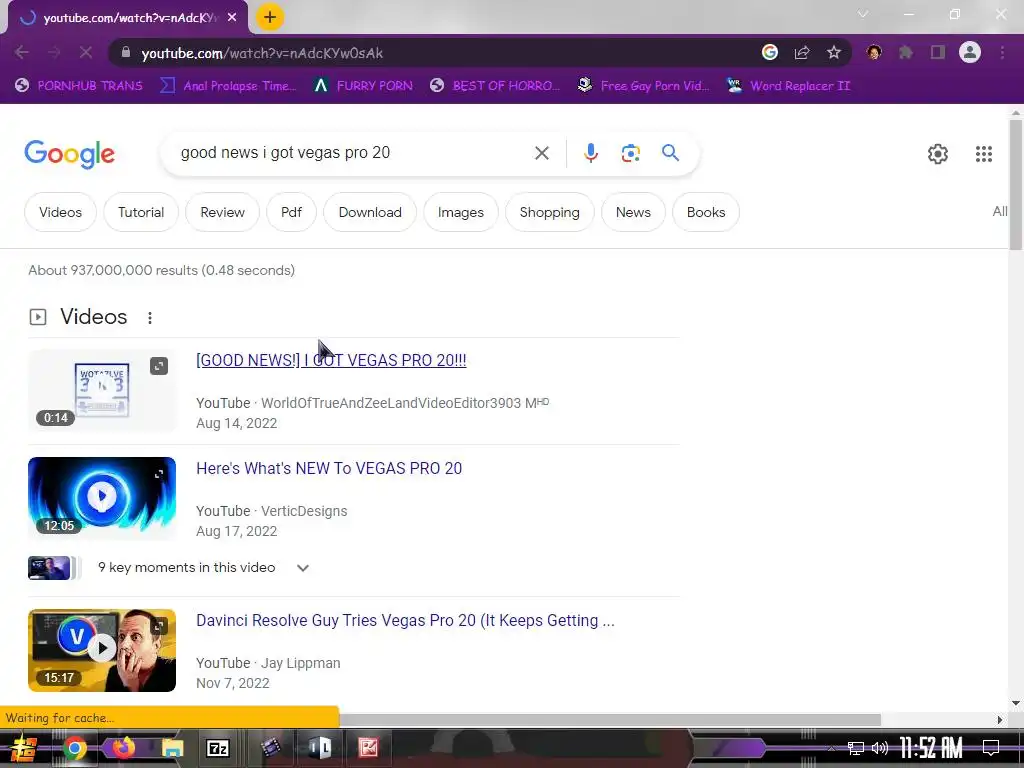Click the Google icon in address bar

click(x=770, y=53)
